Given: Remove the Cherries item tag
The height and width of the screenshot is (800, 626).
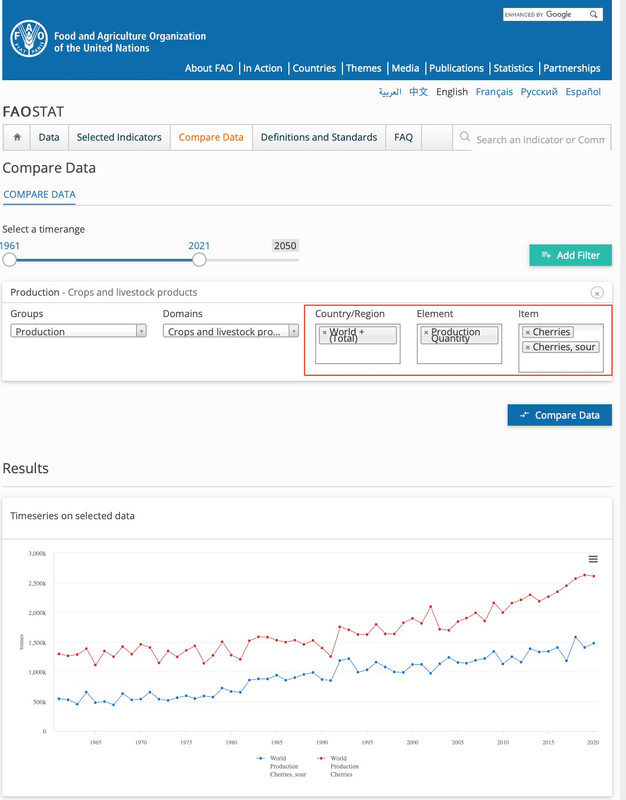Looking at the screenshot, I should click(528, 332).
